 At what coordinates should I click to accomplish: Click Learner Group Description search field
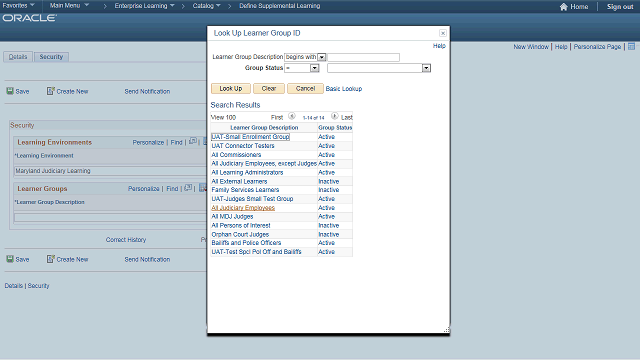click(363, 57)
